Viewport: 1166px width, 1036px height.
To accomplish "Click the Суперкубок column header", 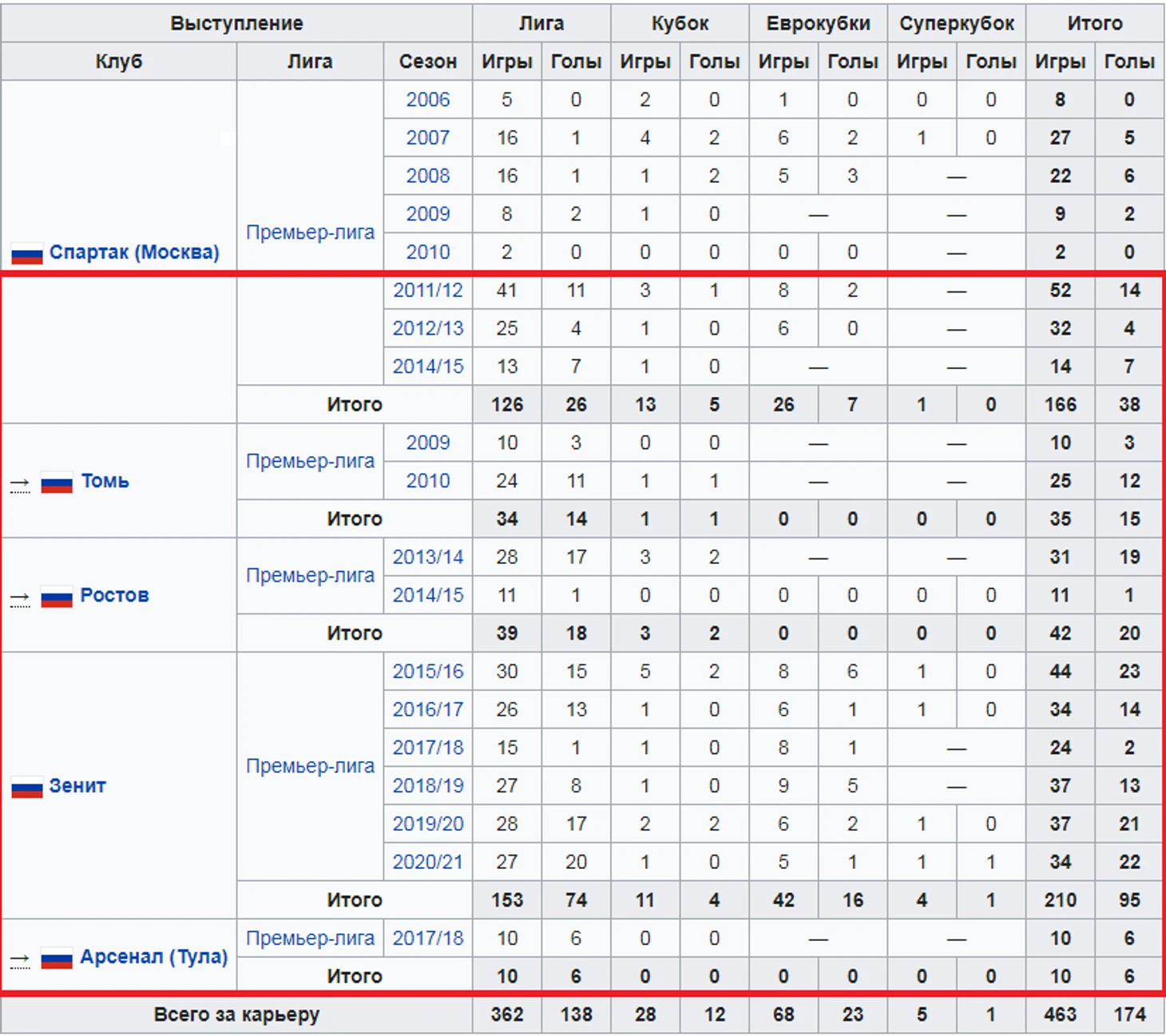I will tap(957, 23).
